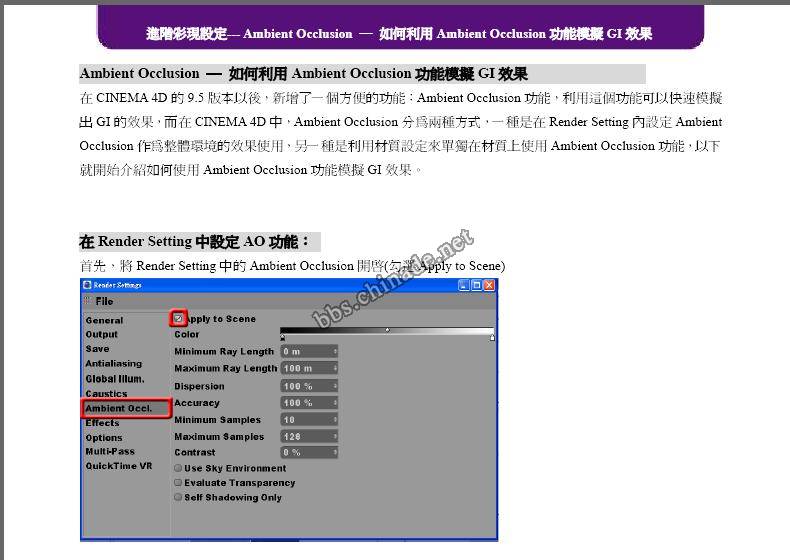
Task: Select the white gradient knot at right end
Action: point(492,338)
